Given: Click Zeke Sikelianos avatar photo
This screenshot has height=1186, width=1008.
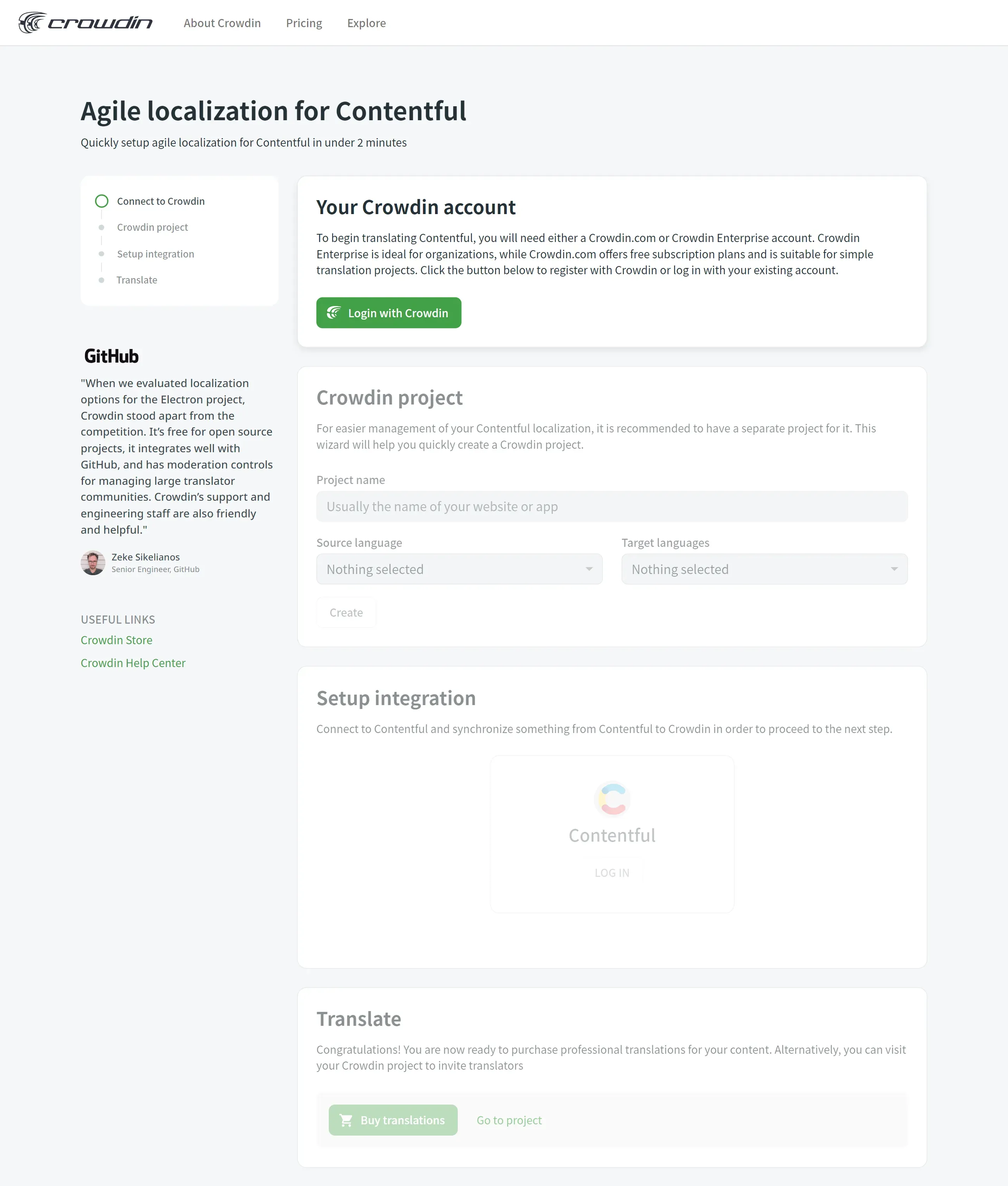Looking at the screenshot, I should click(93, 563).
